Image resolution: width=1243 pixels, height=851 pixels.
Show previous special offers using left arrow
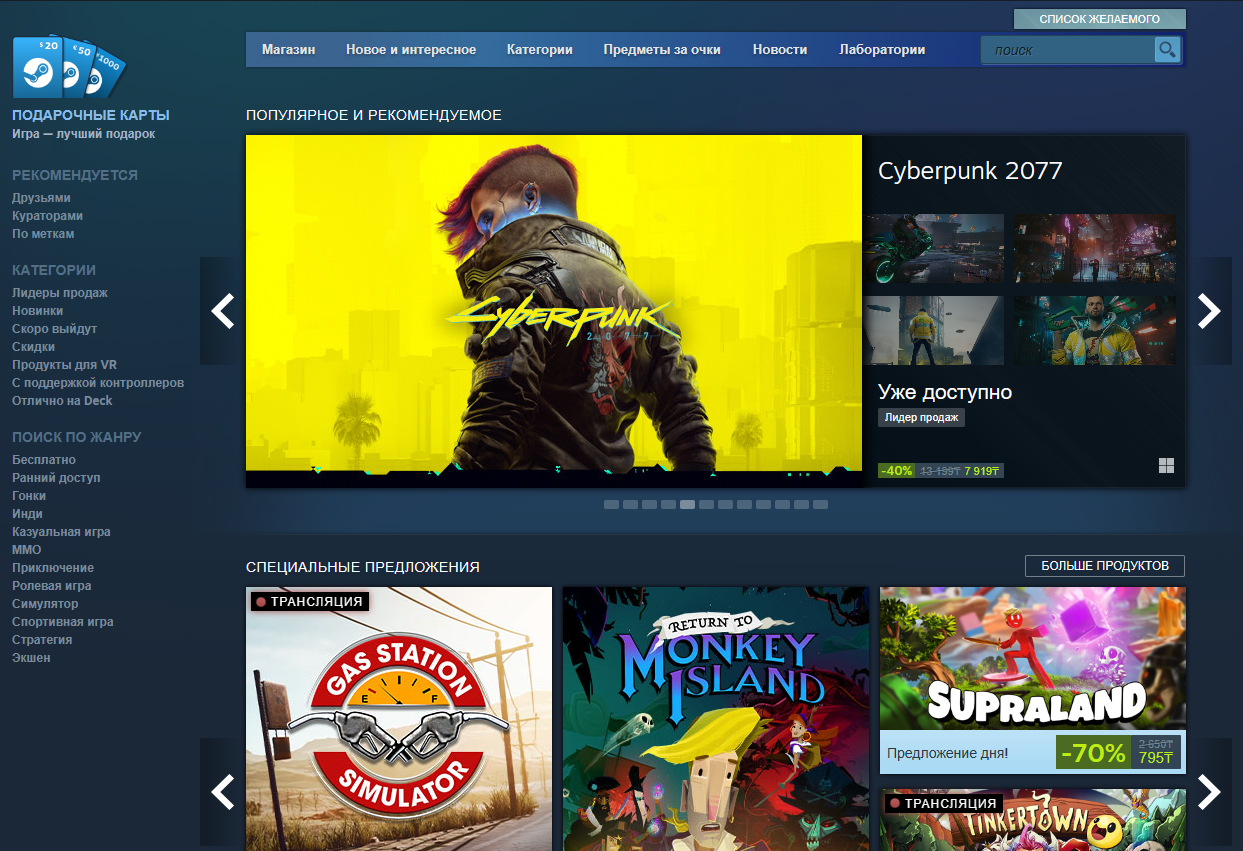[x=223, y=792]
